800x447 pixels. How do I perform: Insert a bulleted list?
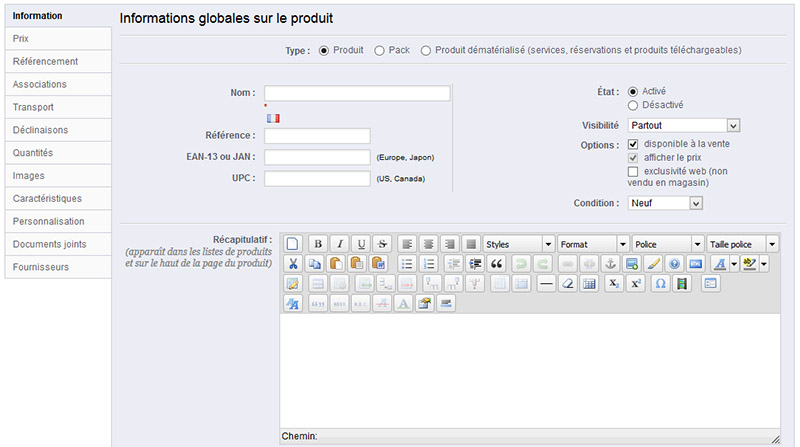[x=407, y=264]
